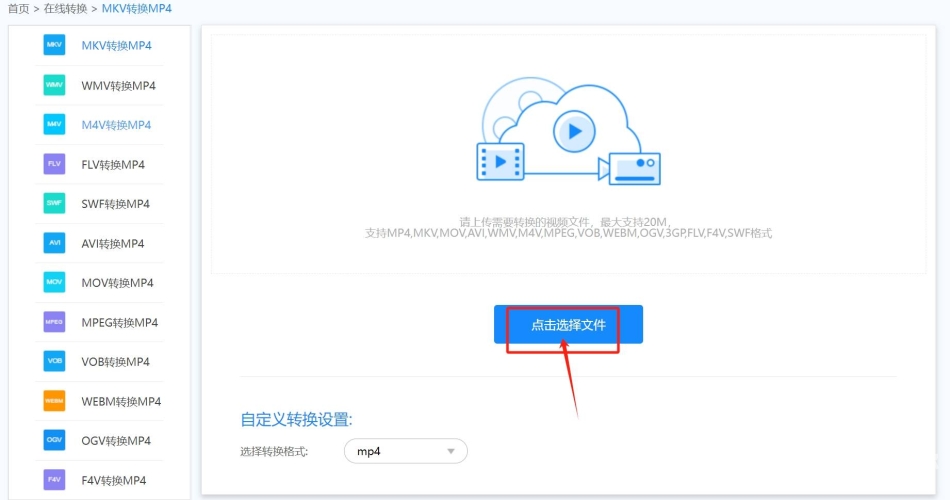Click the M4V format icon in sidebar
950x500 pixels.
(x=54, y=124)
